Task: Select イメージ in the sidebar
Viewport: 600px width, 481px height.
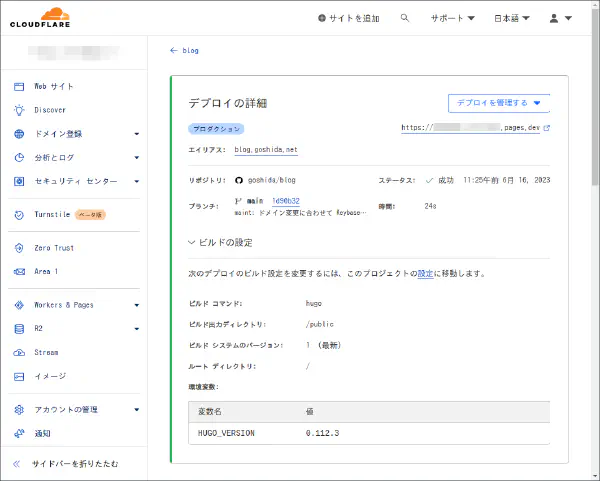Action: pos(50,377)
